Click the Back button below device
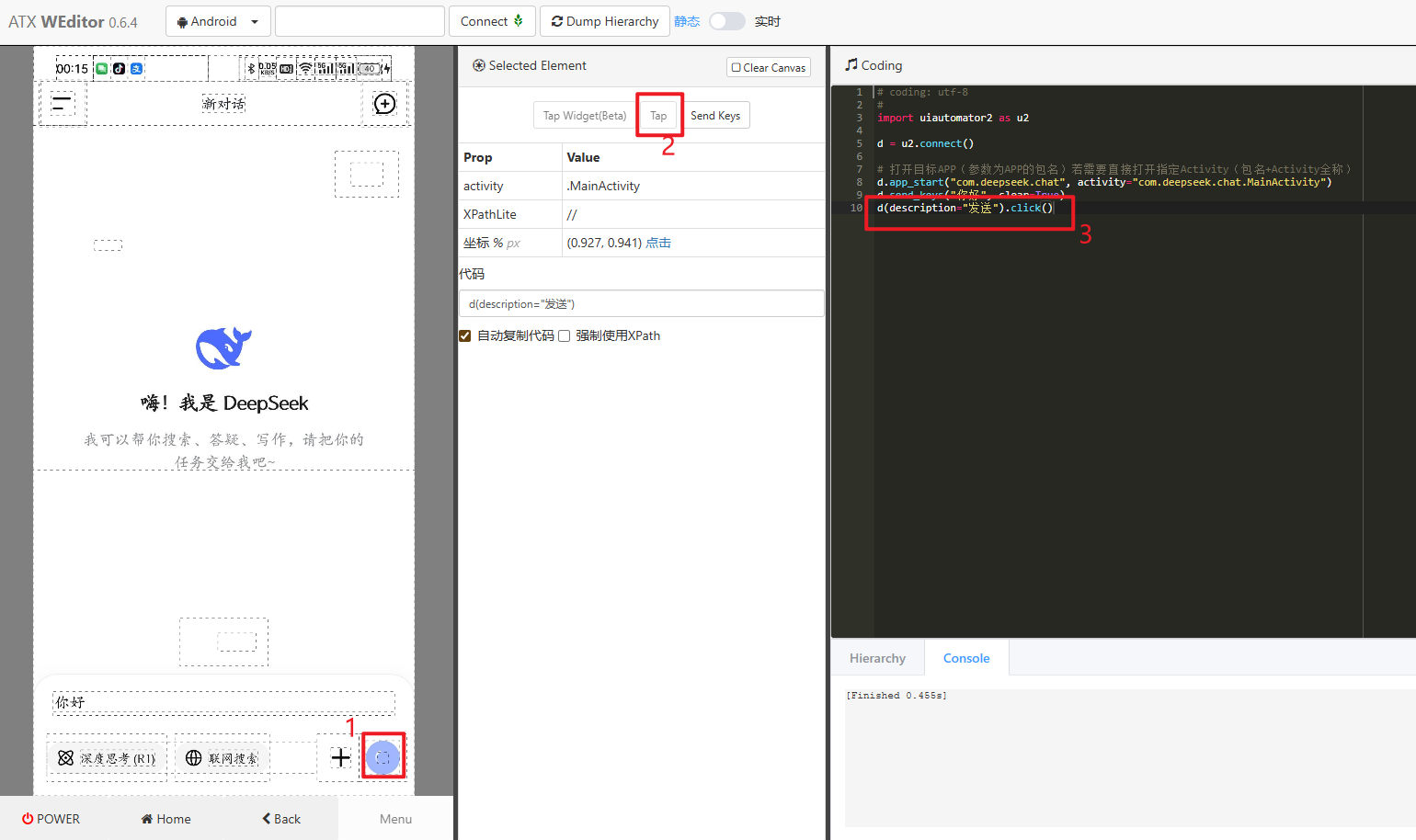Viewport: 1416px width, 840px height. click(281, 819)
